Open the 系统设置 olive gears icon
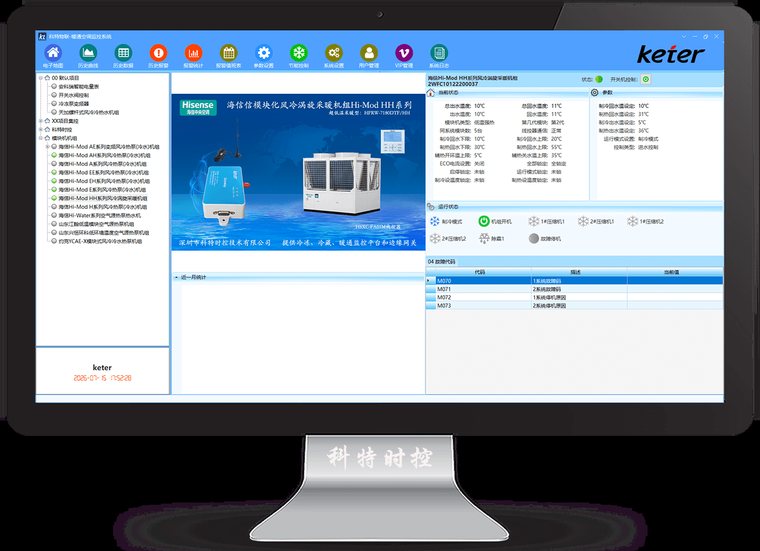Viewport: 760px width, 551px height. pyautogui.click(x=333, y=52)
